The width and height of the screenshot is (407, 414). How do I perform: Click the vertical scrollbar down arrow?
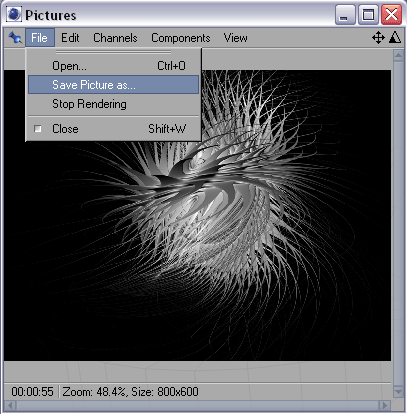398,390
